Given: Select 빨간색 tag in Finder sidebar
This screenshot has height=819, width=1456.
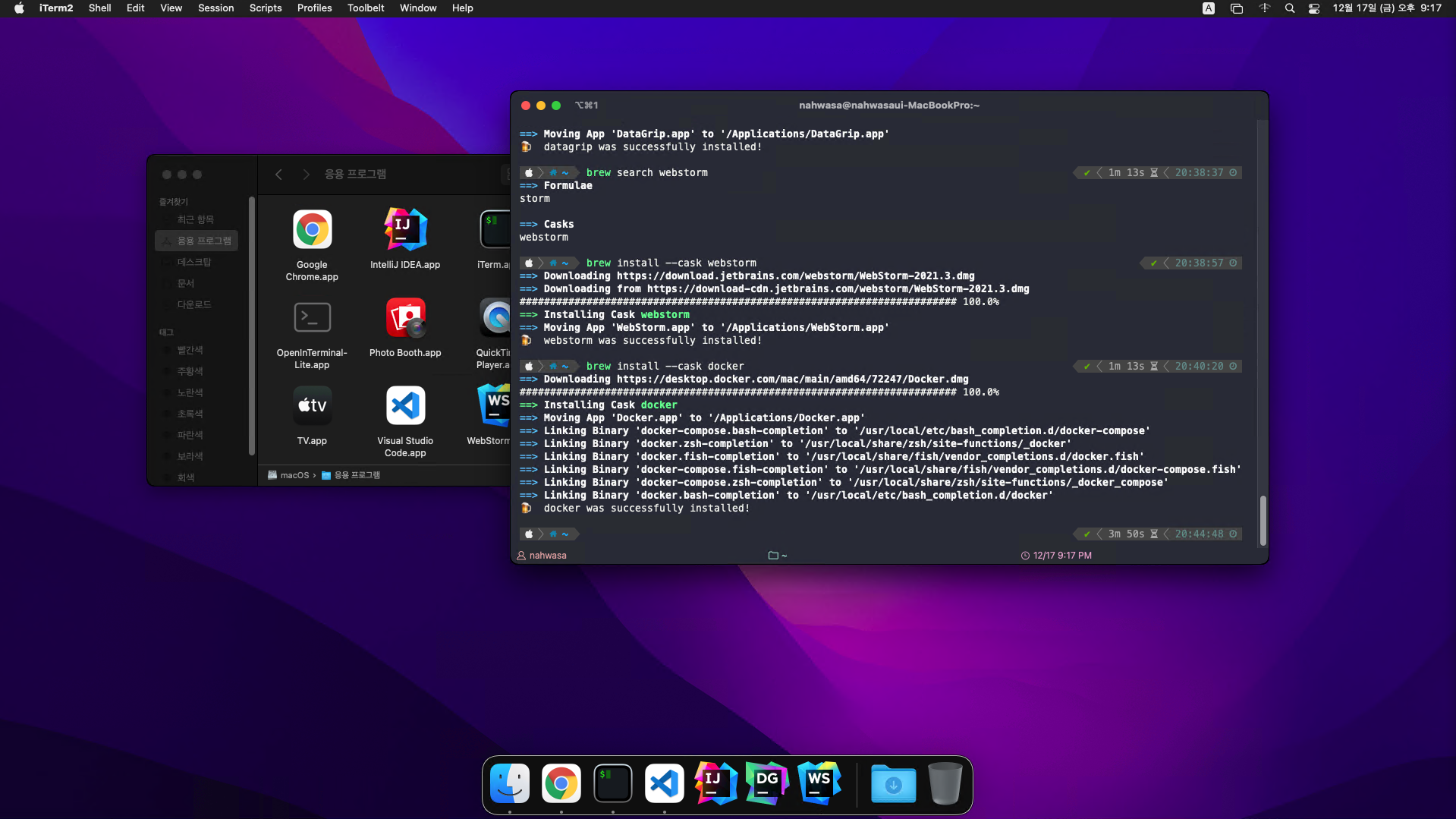Looking at the screenshot, I should [196, 350].
